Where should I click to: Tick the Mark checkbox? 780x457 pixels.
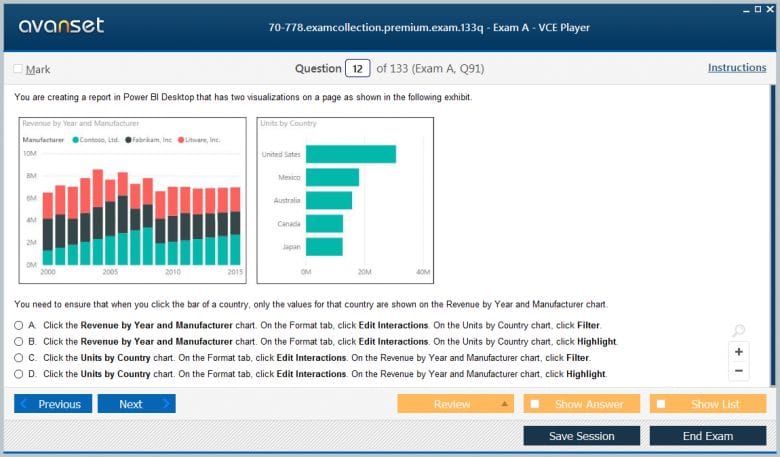coord(18,69)
